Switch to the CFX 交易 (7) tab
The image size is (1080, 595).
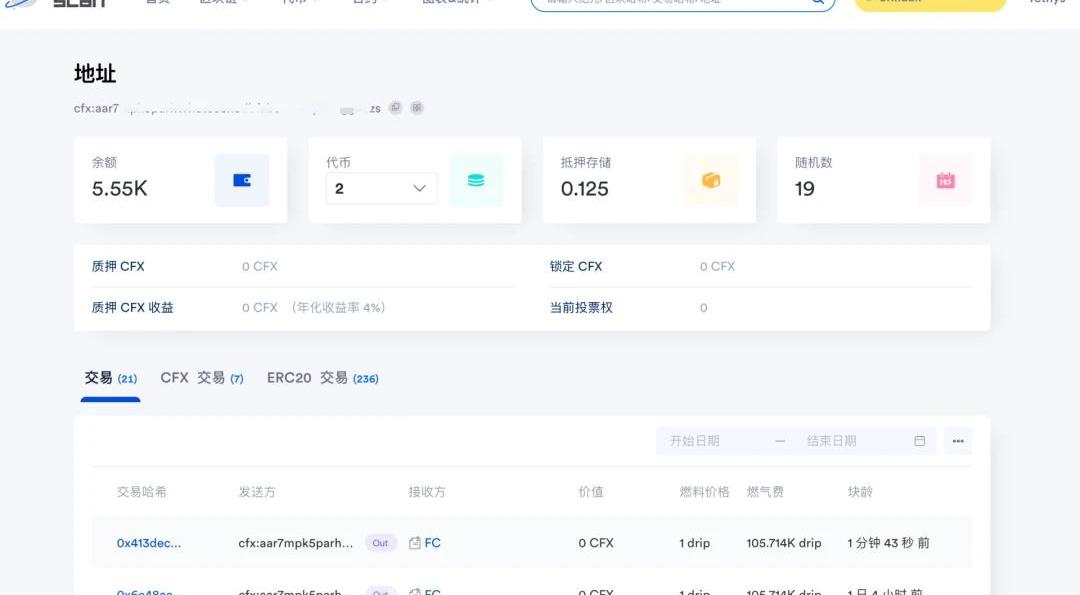202,378
